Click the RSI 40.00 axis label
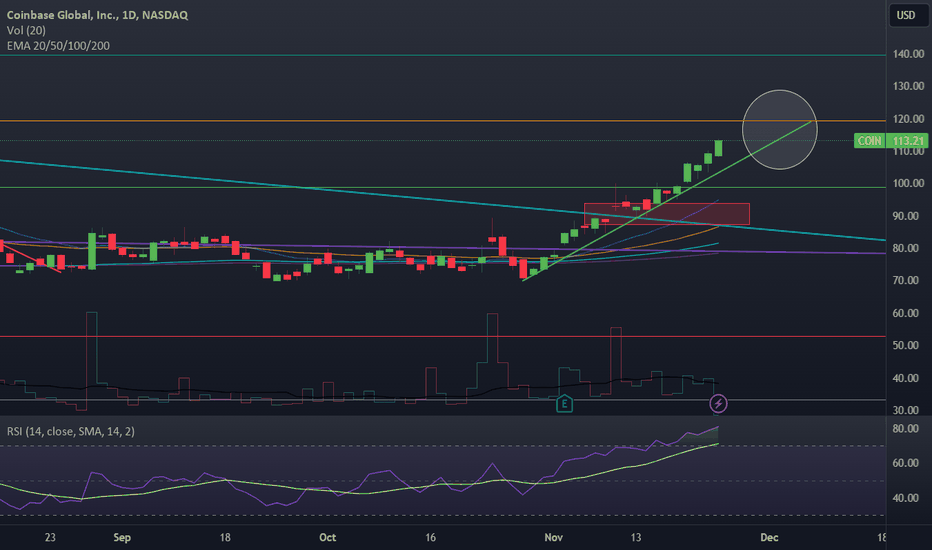The image size is (932, 550). (905, 498)
